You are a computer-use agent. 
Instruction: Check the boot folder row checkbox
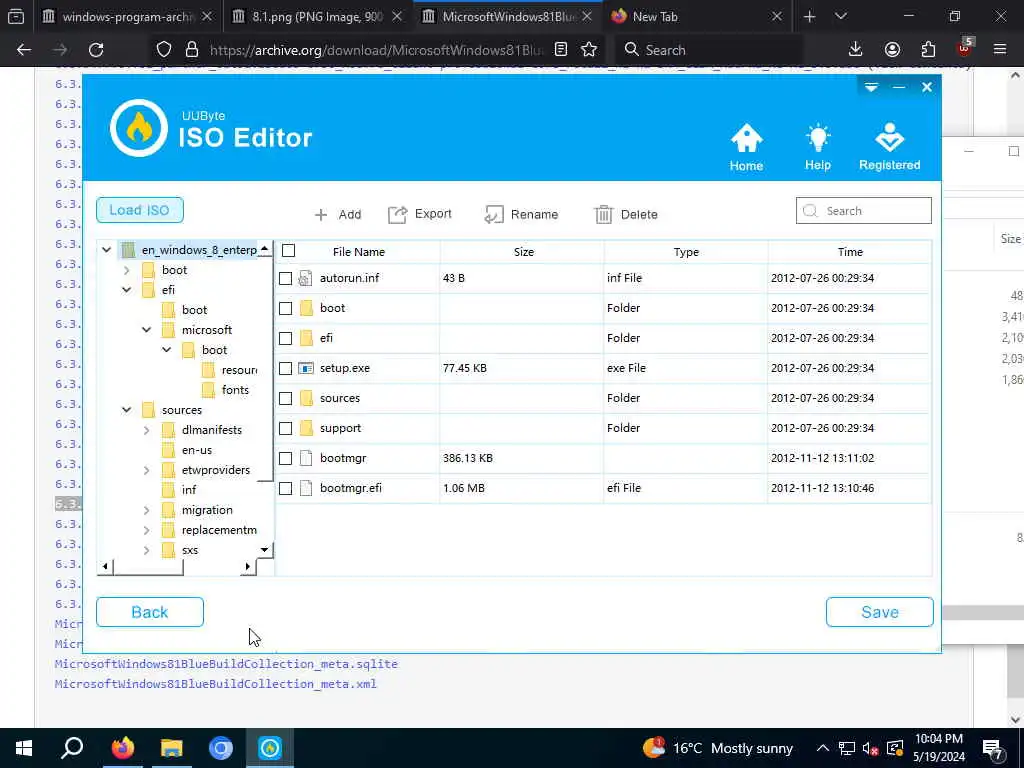285,308
